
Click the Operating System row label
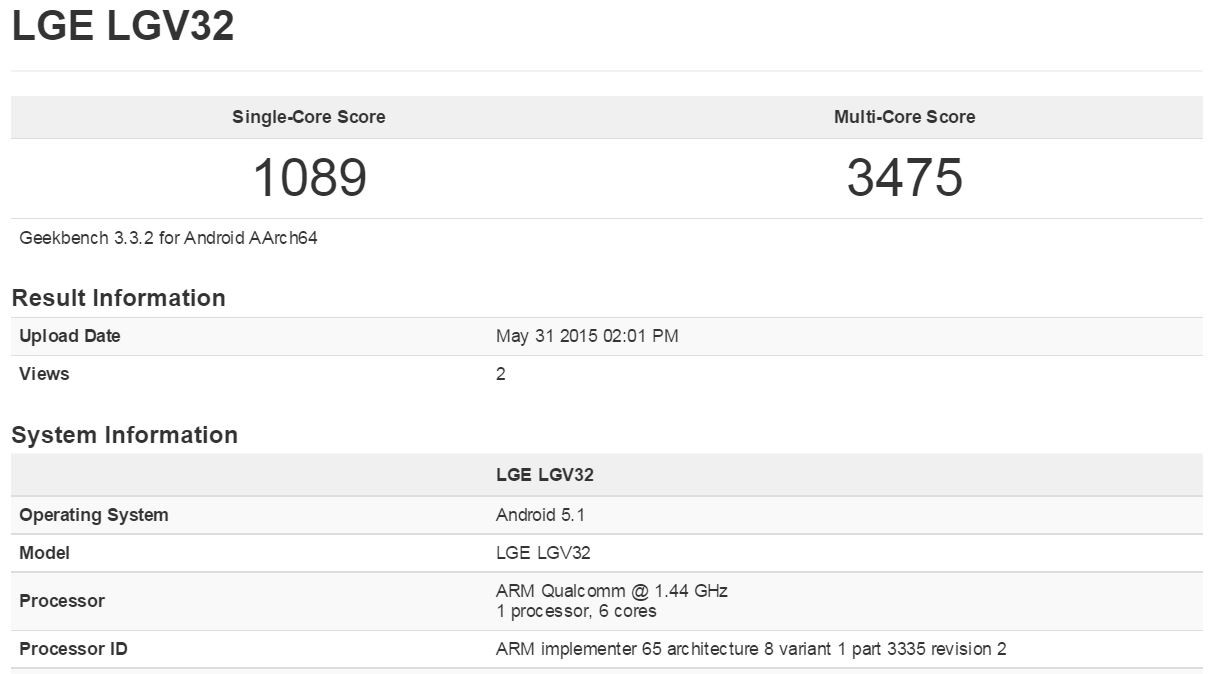(94, 515)
